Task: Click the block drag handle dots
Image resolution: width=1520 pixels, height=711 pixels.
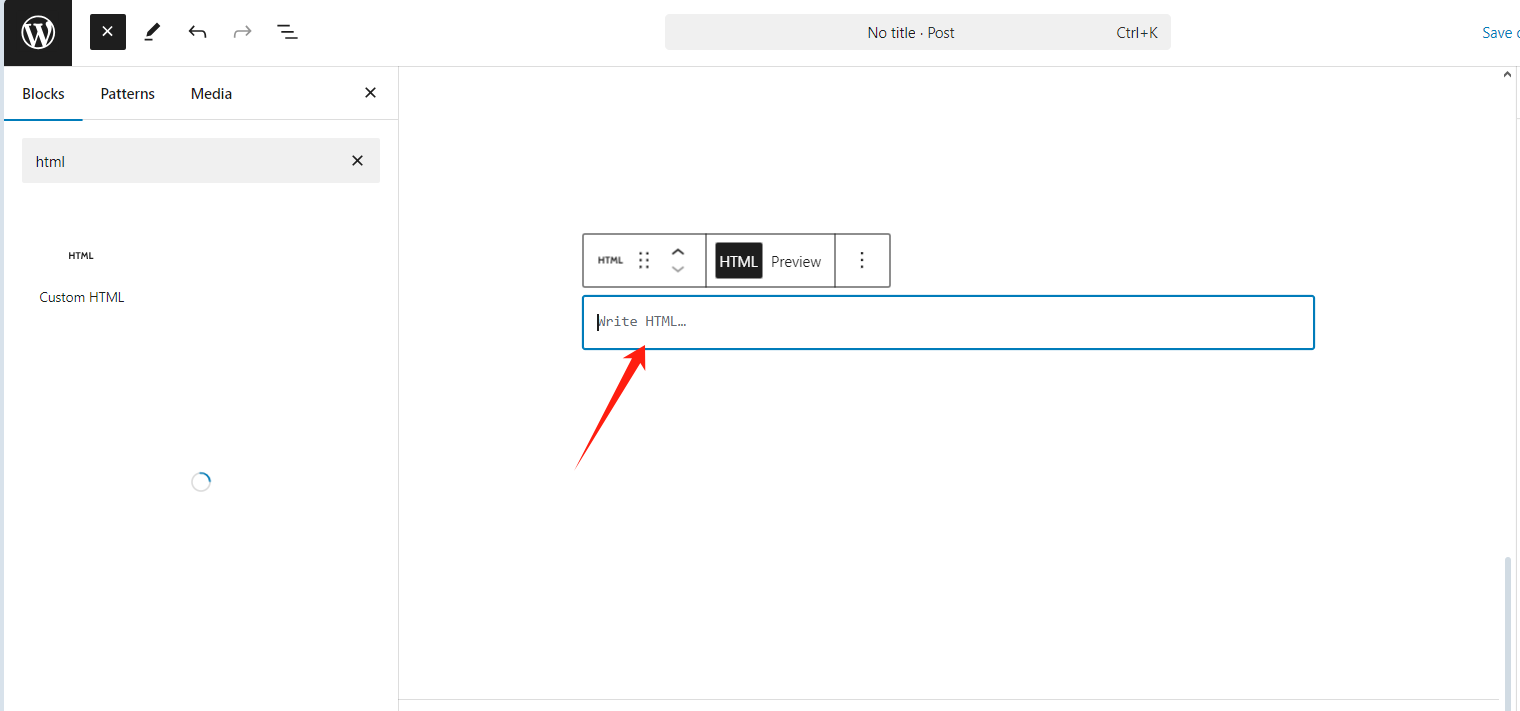Action: pos(644,260)
